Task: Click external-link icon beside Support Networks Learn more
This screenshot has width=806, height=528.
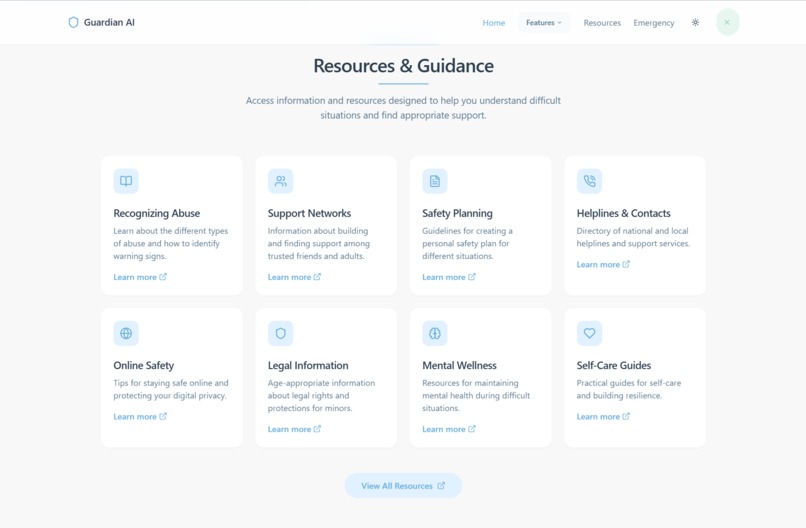Action: [317, 277]
